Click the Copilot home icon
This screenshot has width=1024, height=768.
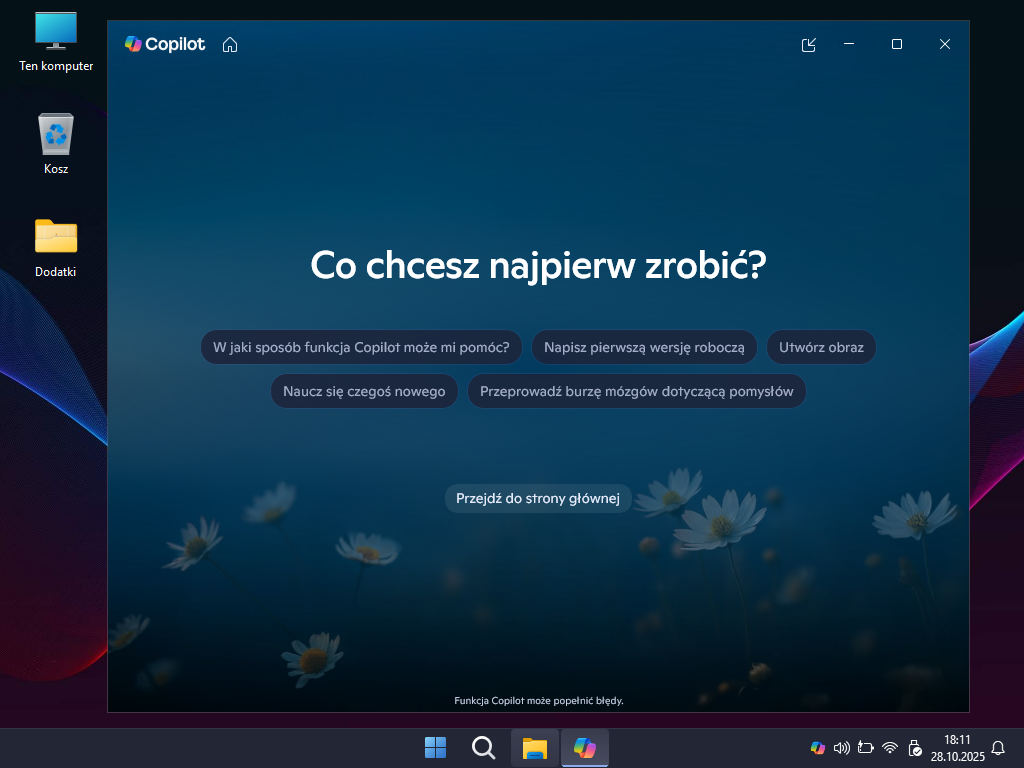coord(230,44)
